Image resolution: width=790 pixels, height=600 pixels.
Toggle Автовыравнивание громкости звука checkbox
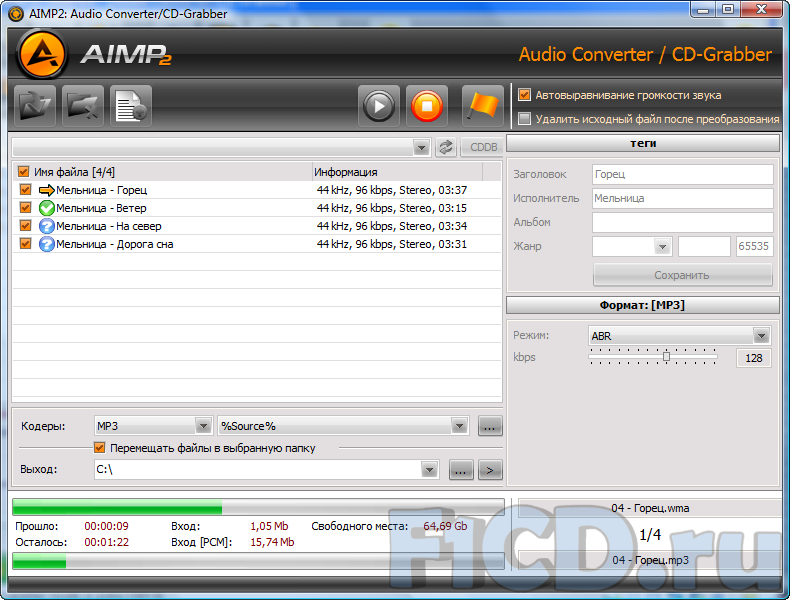(x=524, y=95)
